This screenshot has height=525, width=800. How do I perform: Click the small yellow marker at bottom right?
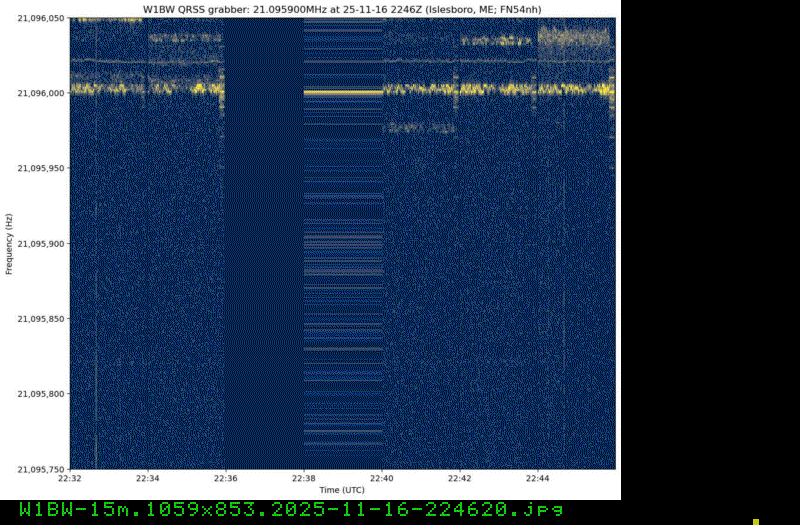[756, 521]
